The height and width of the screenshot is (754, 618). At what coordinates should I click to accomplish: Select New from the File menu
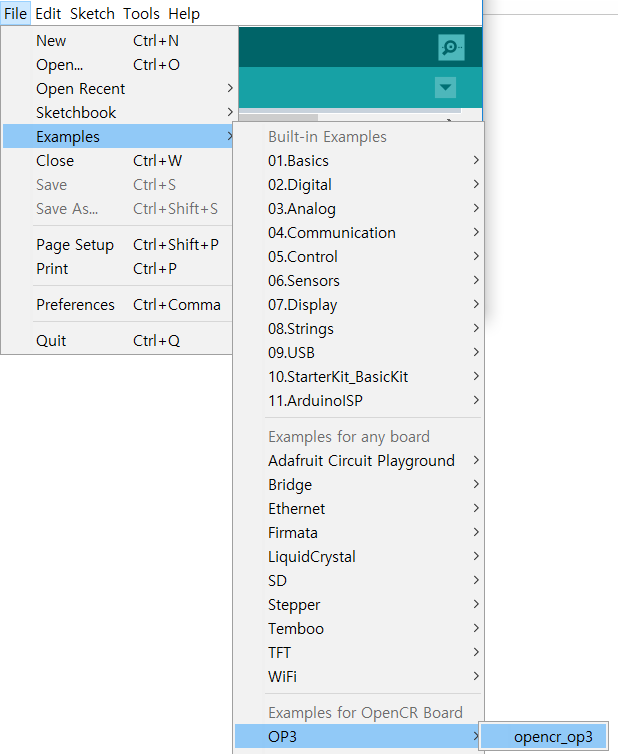pyautogui.click(x=118, y=41)
